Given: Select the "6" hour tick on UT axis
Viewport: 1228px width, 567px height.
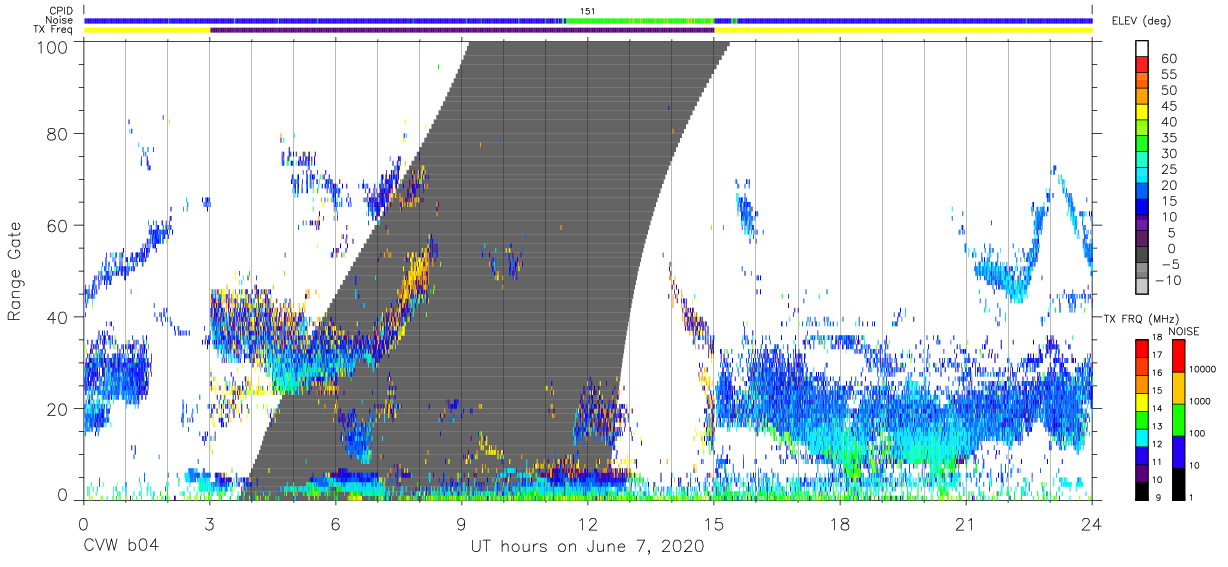Looking at the screenshot, I should point(335,523).
